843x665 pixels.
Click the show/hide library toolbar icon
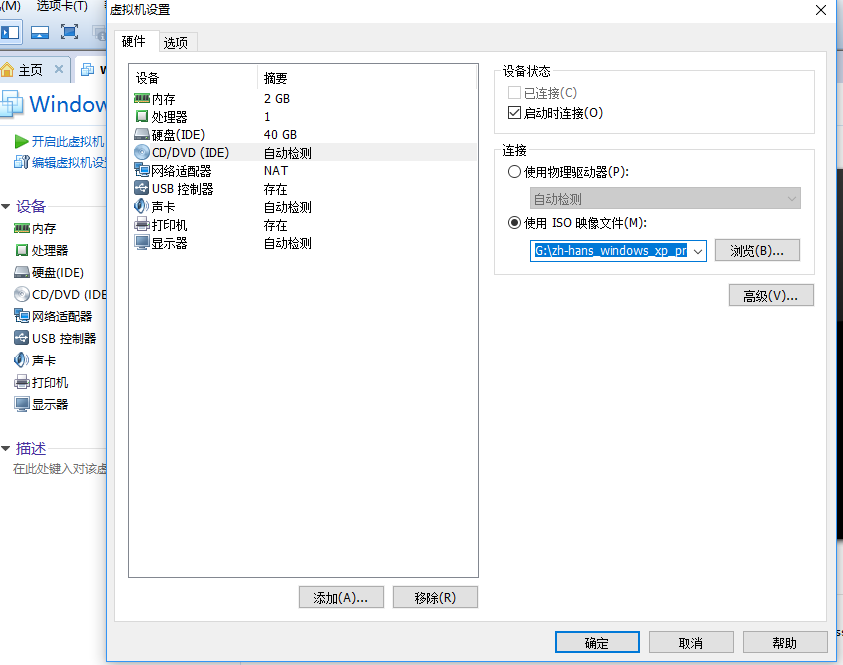point(10,32)
